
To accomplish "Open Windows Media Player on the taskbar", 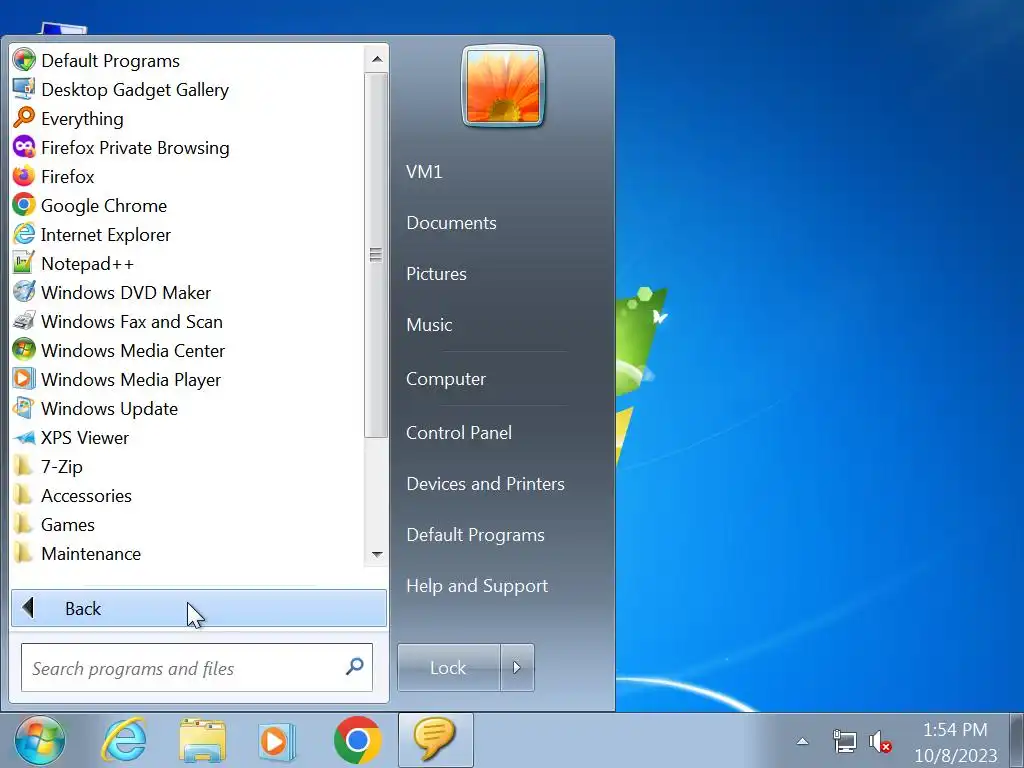I will pyautogui.click(x=277, y=741).
